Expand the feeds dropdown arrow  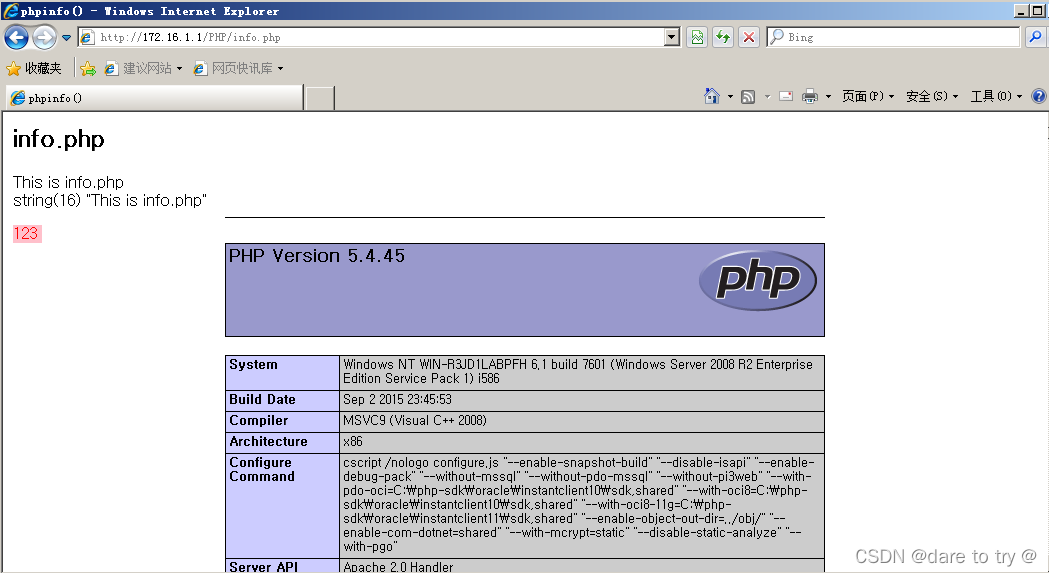coord(767,96)
